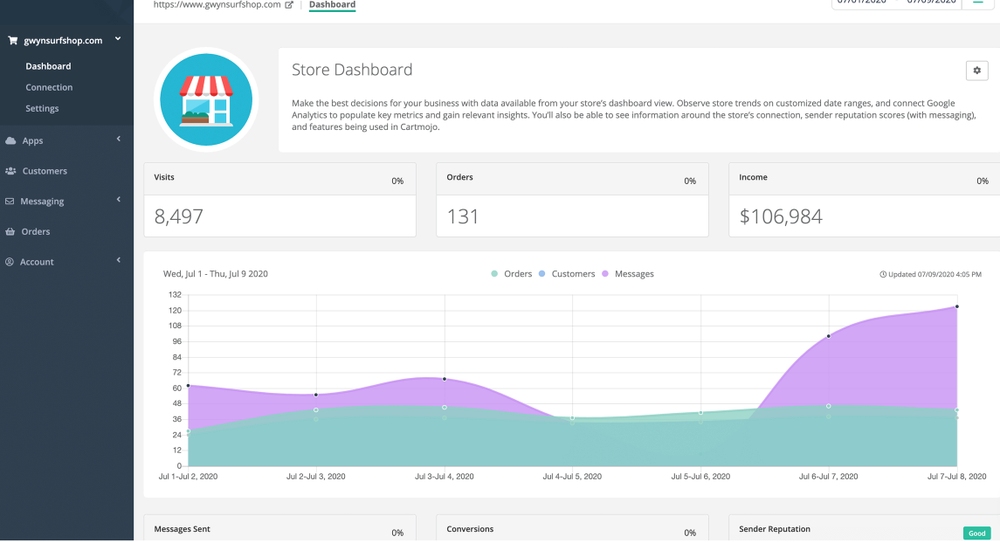Expand the Apps submenu chevron
Image resolution: width=1000 pixels, height=542 pixels.
tap(118, 140)
